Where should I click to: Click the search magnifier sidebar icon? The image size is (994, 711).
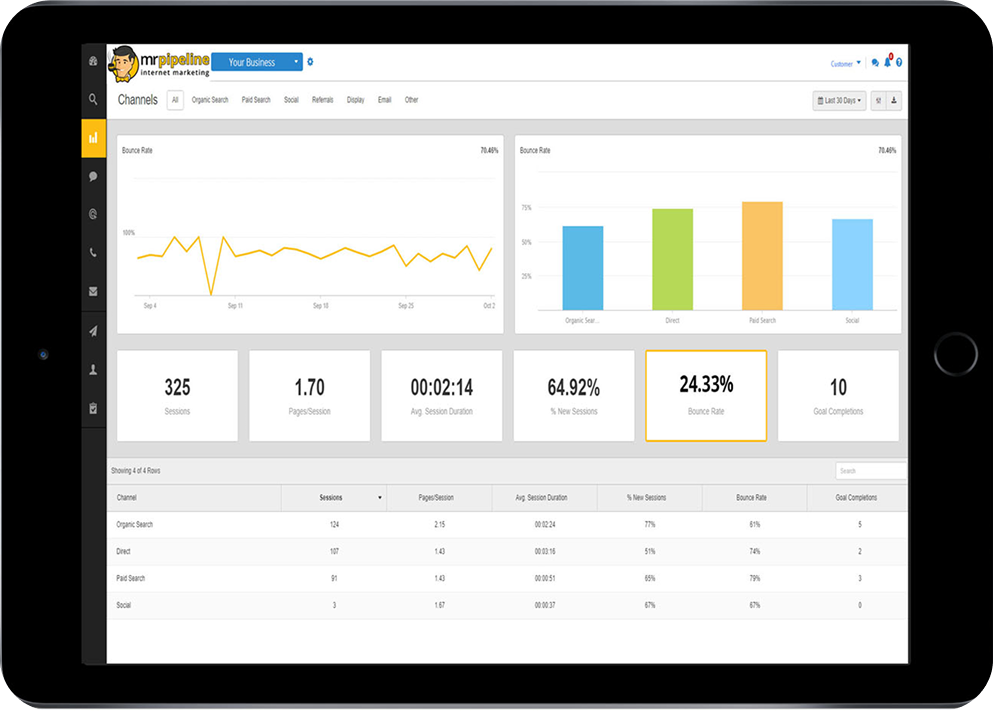(93, 99)
